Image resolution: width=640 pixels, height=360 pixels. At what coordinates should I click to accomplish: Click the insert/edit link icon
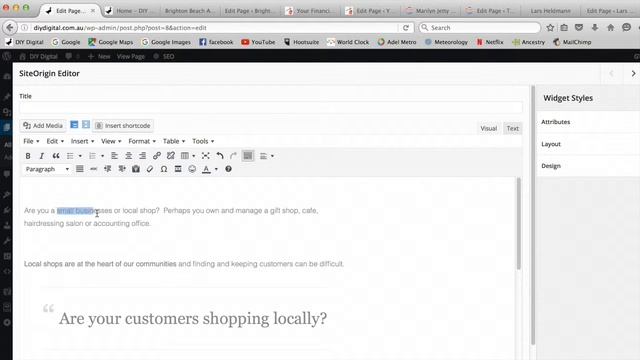(x=157, y=156)
